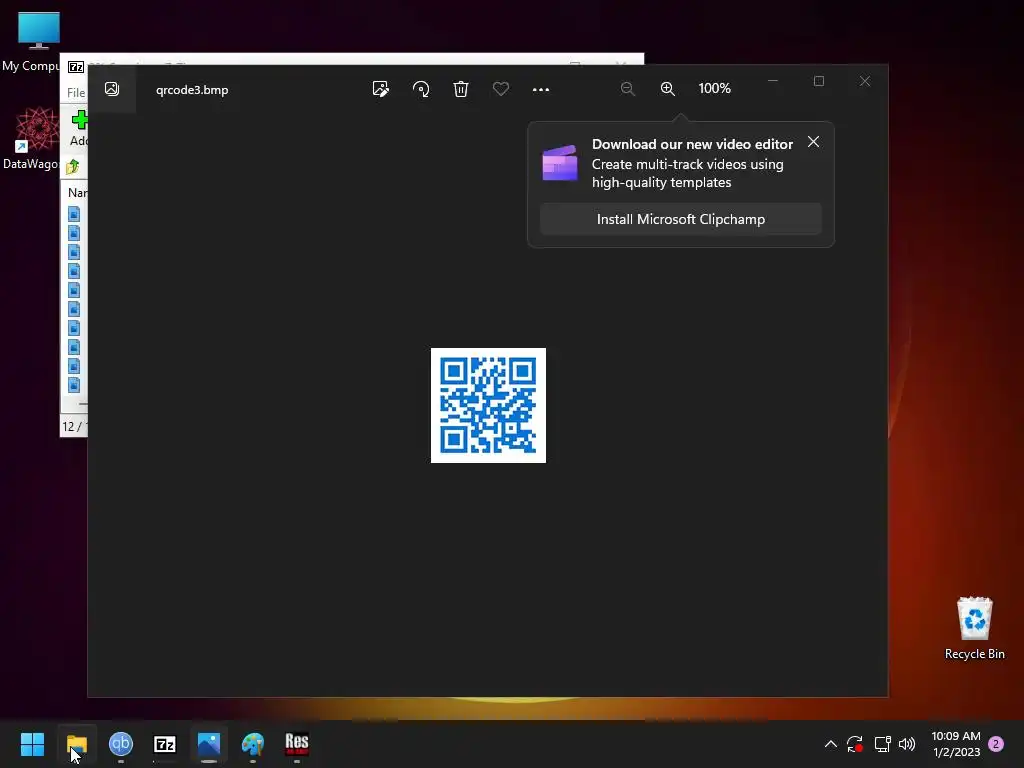
Task: Select the last file icon in 7-Zip list
Action: pyautogui.click(x=74, y=384)
